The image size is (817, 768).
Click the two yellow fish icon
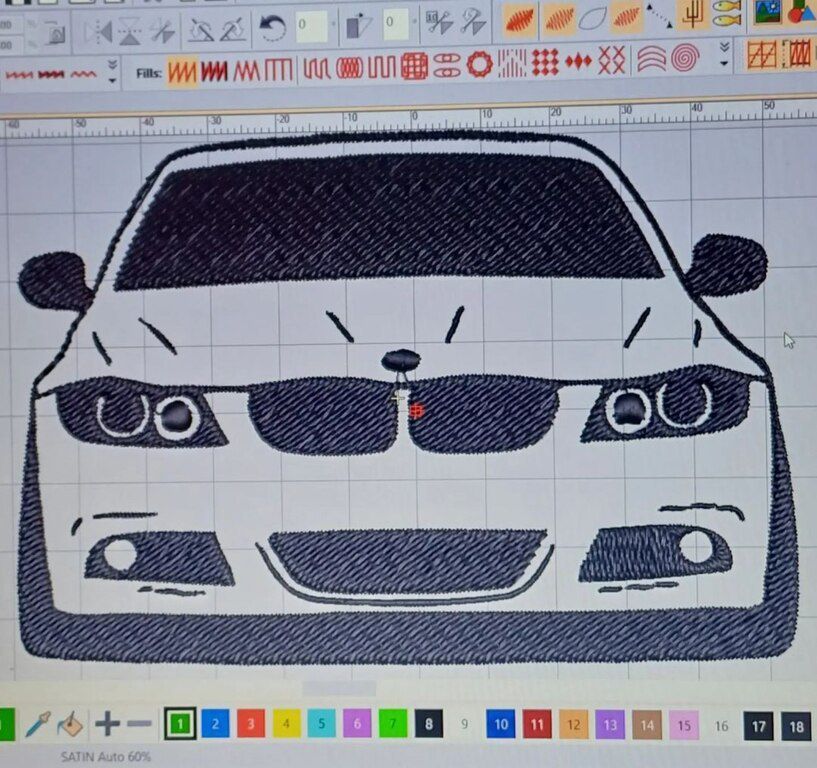click(x=726, y=13)
